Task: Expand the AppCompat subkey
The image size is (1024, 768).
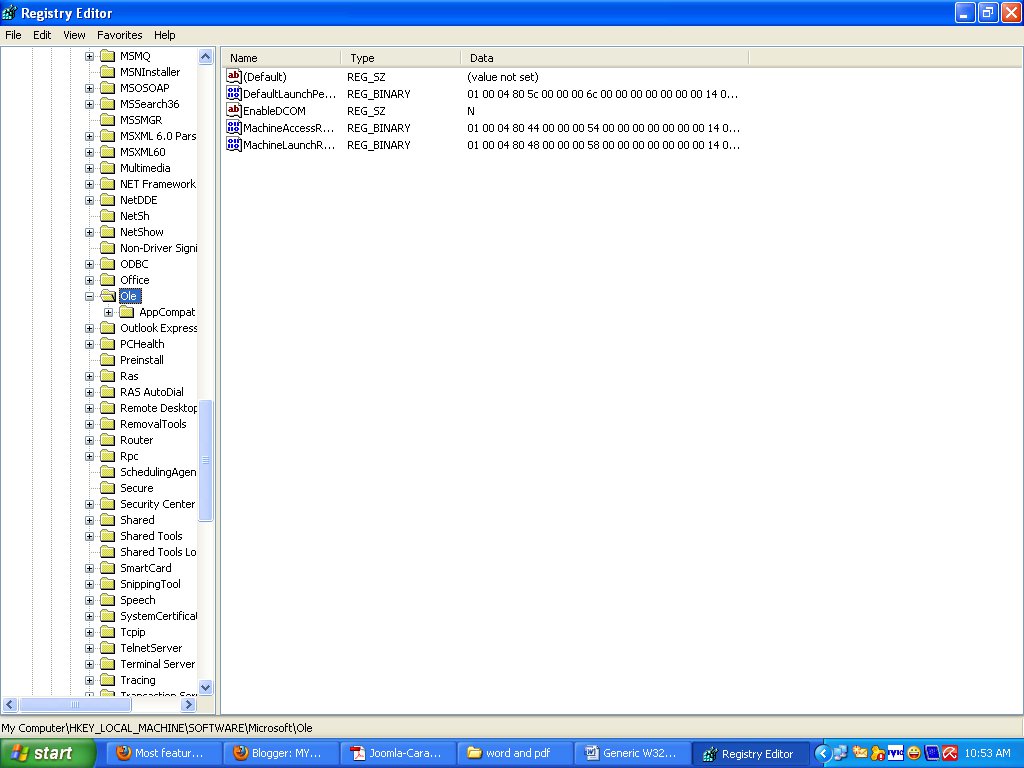Action: (108, 312)
